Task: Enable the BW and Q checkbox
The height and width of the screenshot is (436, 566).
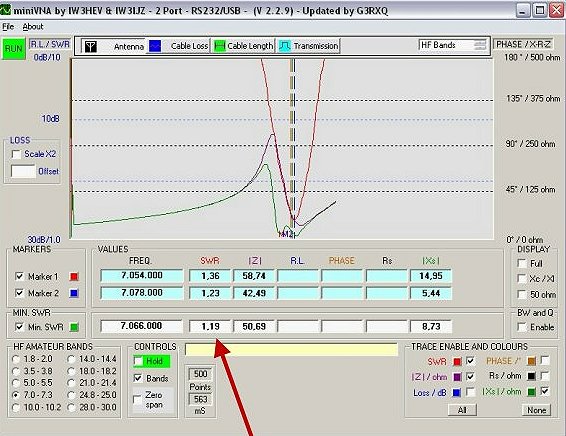Action: [x=522, y=327]
